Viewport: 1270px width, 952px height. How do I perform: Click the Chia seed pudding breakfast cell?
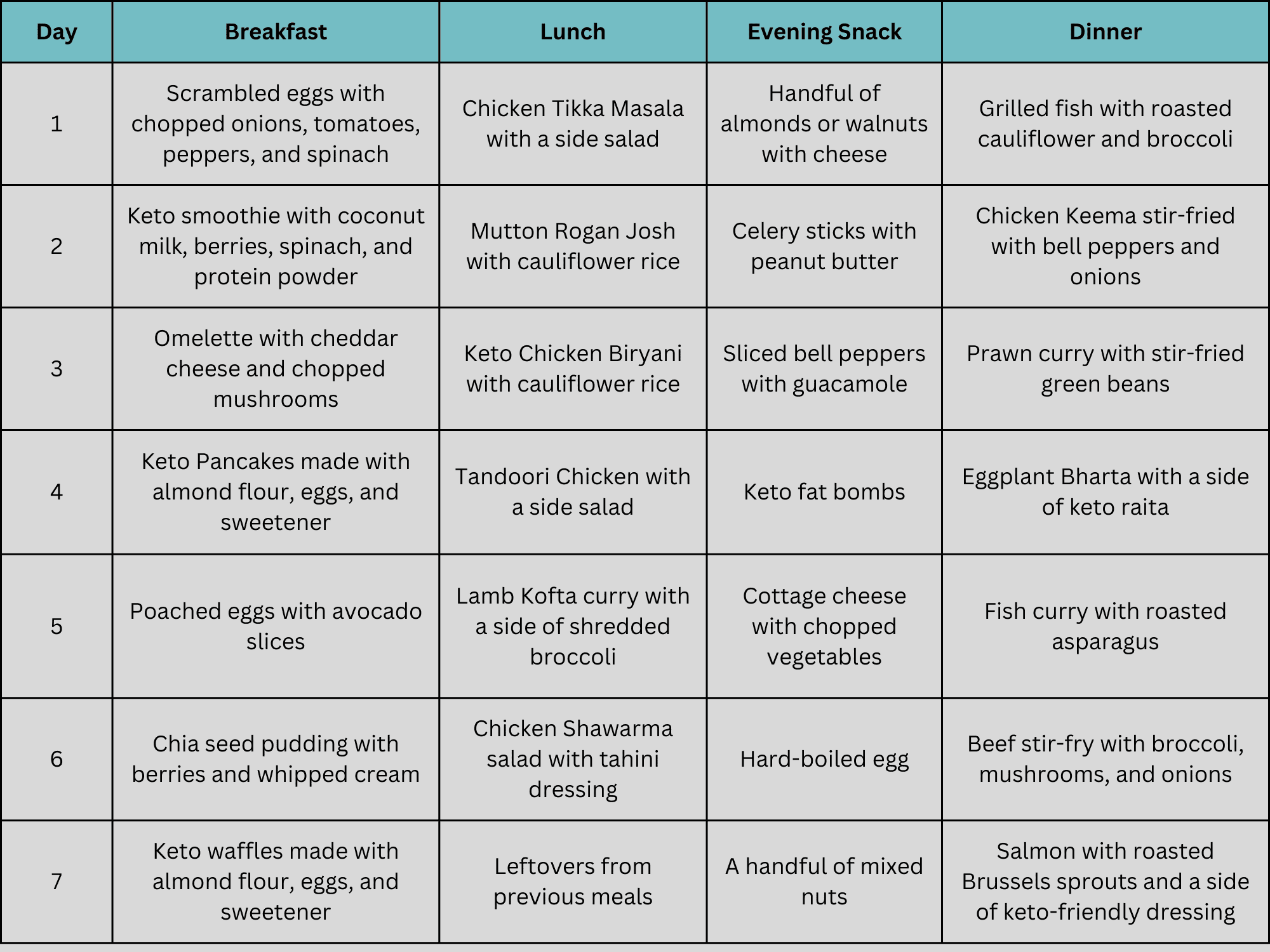276,759
